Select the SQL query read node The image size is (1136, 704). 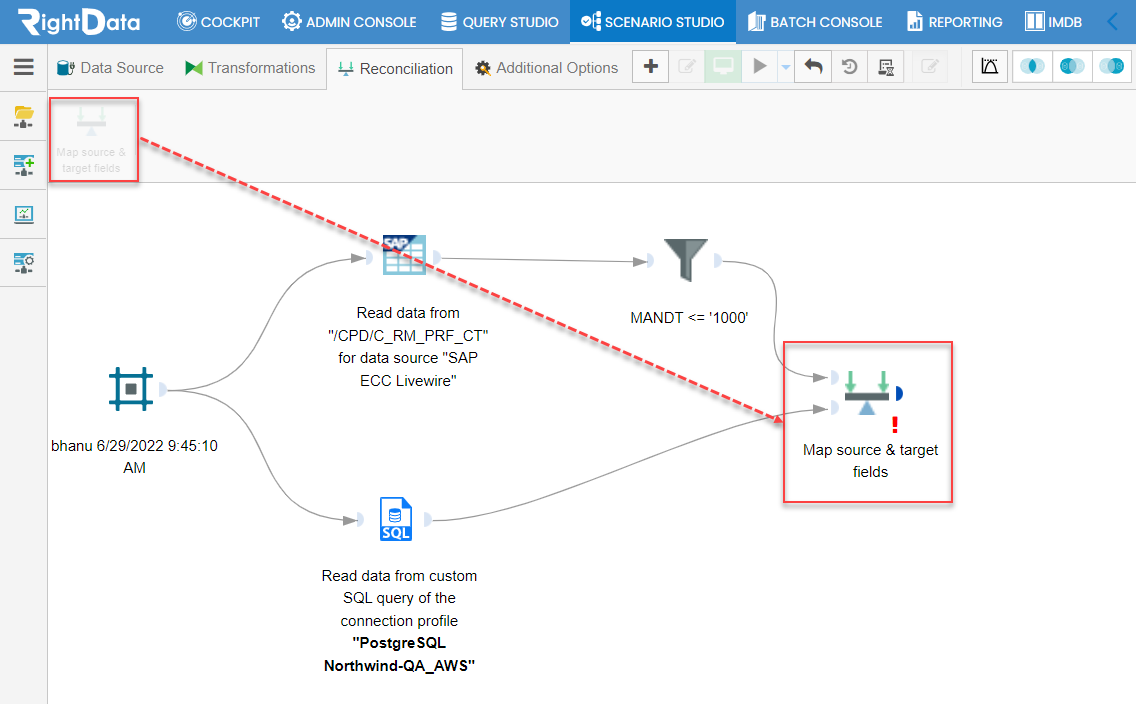[x=396, y=519]
